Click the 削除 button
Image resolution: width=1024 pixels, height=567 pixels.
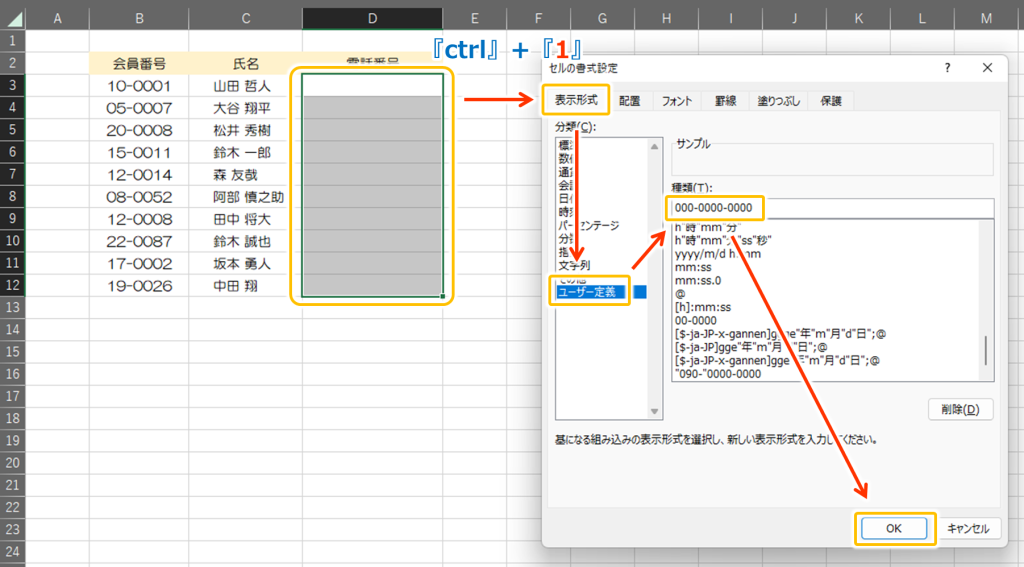pos(959,409)
